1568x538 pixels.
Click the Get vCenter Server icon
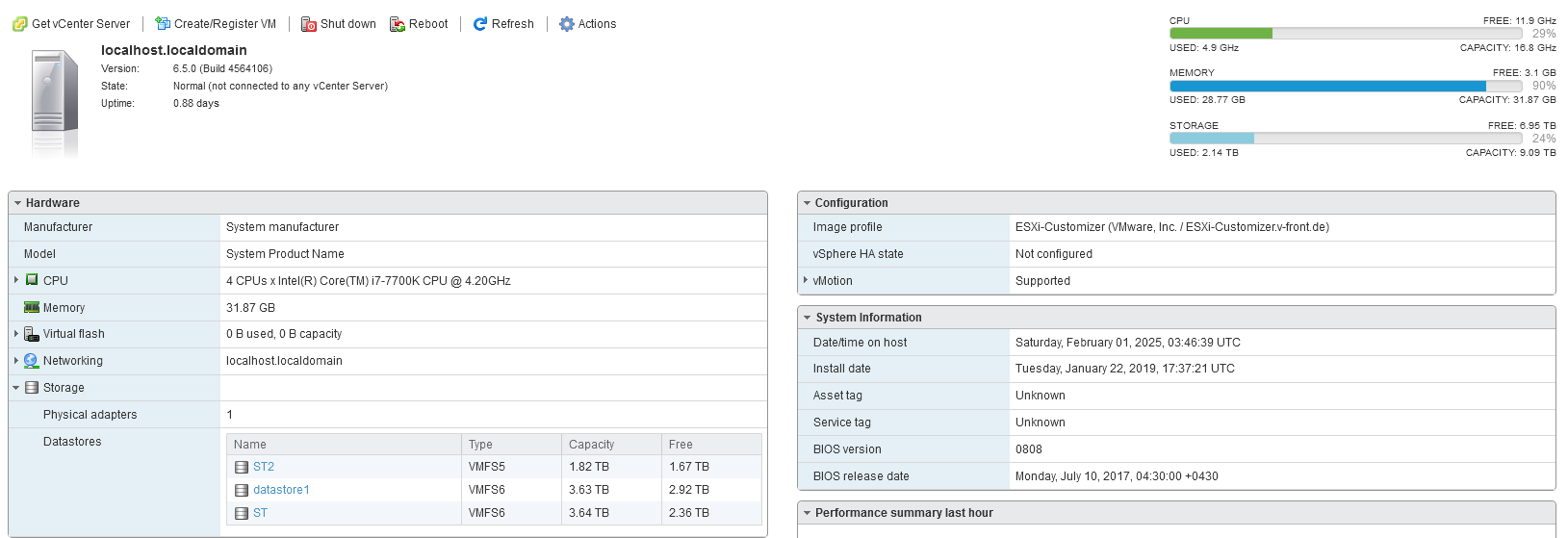[19, 24]
